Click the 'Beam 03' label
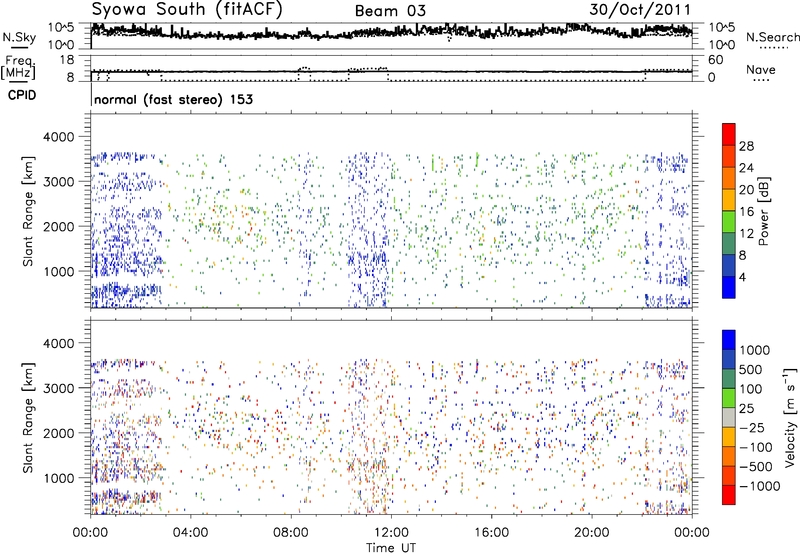Image resolution: width=800 pixels, height=554 pixels. [x=390, y=11]
